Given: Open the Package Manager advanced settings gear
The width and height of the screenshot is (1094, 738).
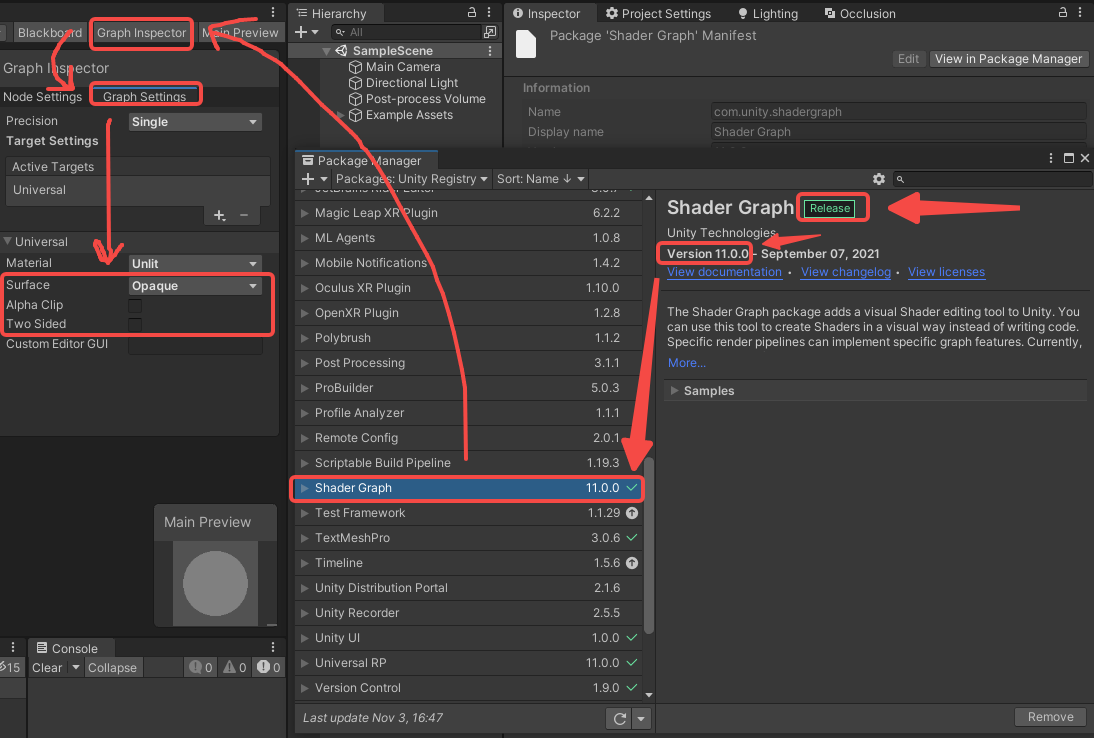Looking at the screenshot, I should click(x=878, y=178).
